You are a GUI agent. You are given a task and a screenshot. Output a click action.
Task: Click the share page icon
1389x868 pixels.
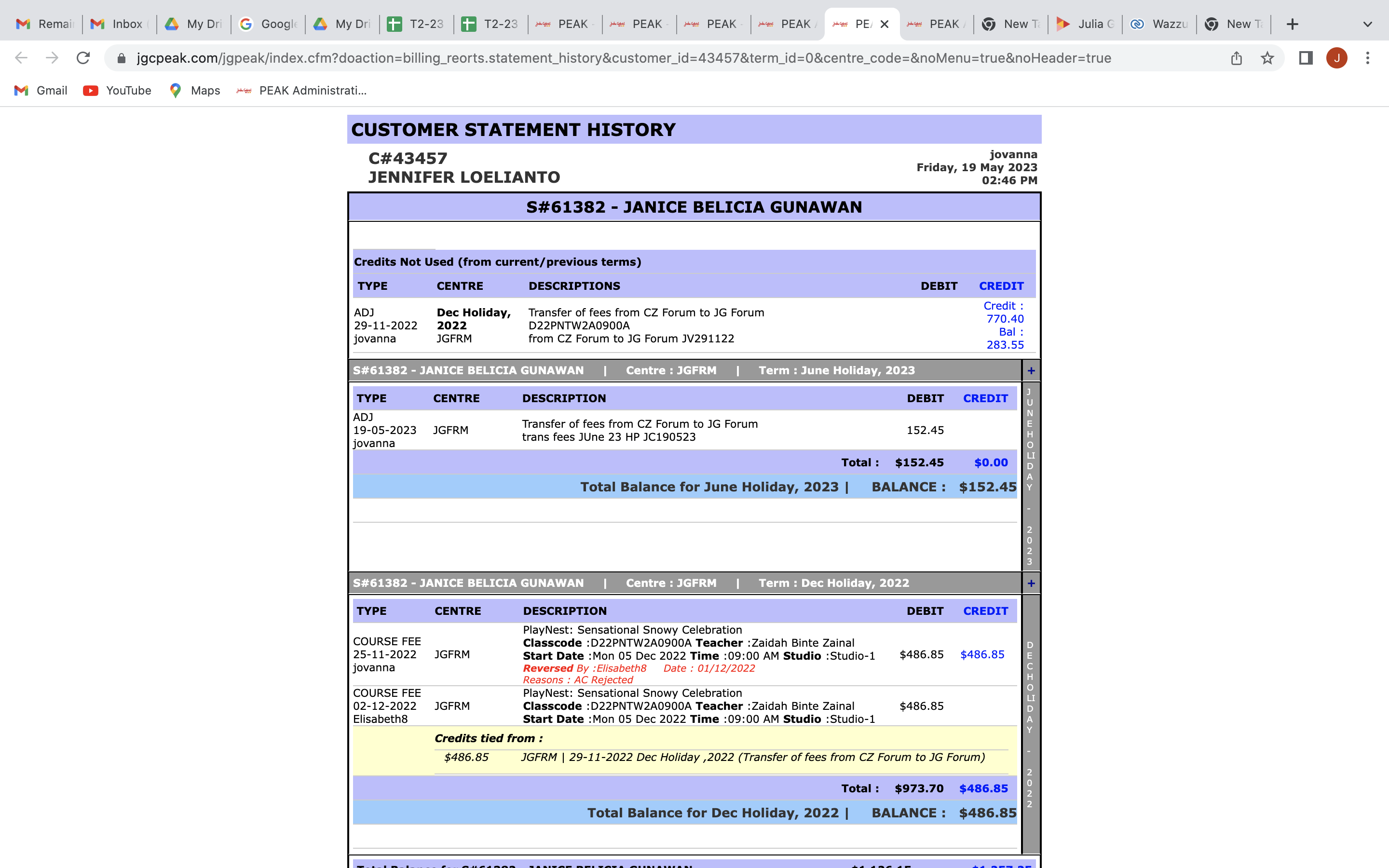pyautogui.click(x=1236, y=58)
